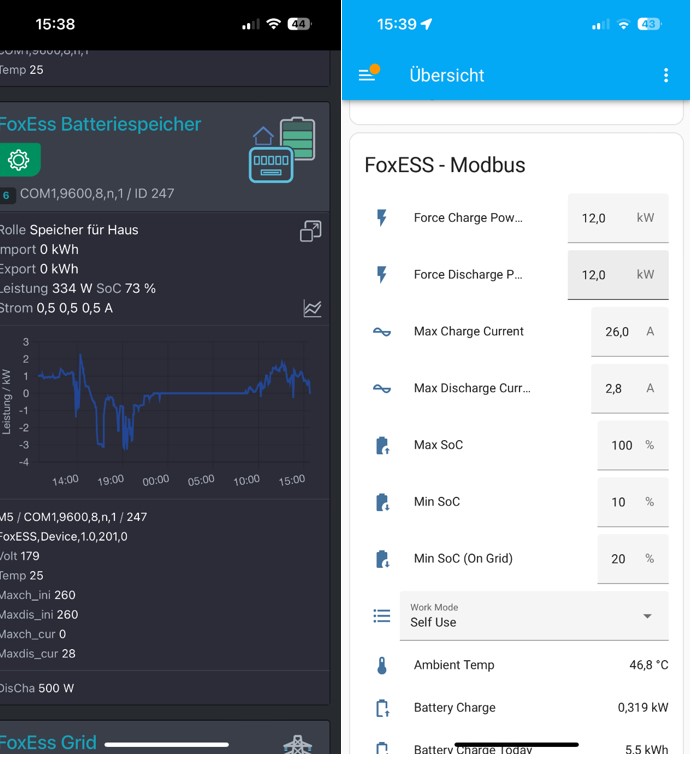
Task: Click the Max Charge Current label
Action: coord(469,331)
